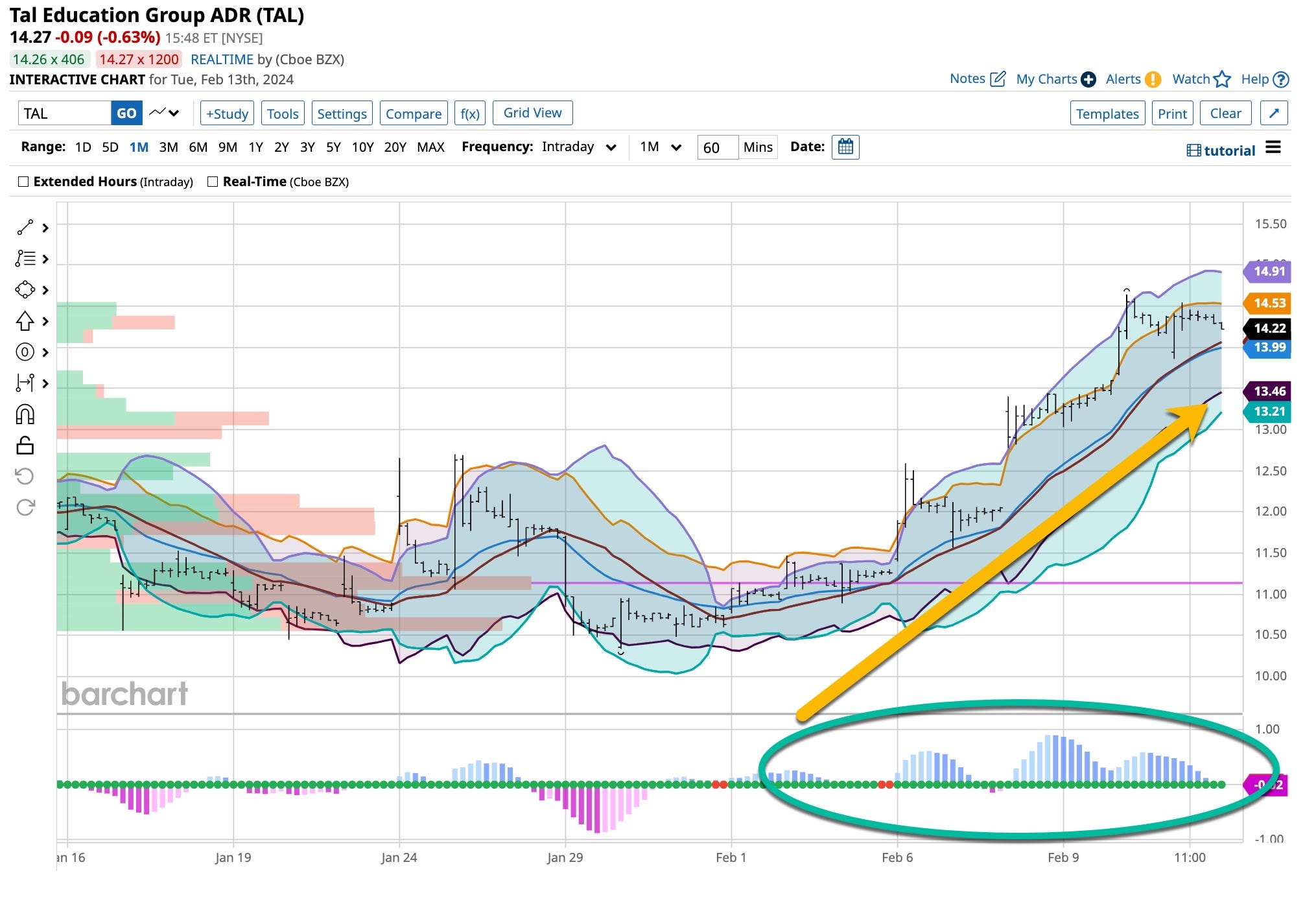Click the blue 13.99 price label
This screenshot has height=908, width=1316.
pos(1267,348)
